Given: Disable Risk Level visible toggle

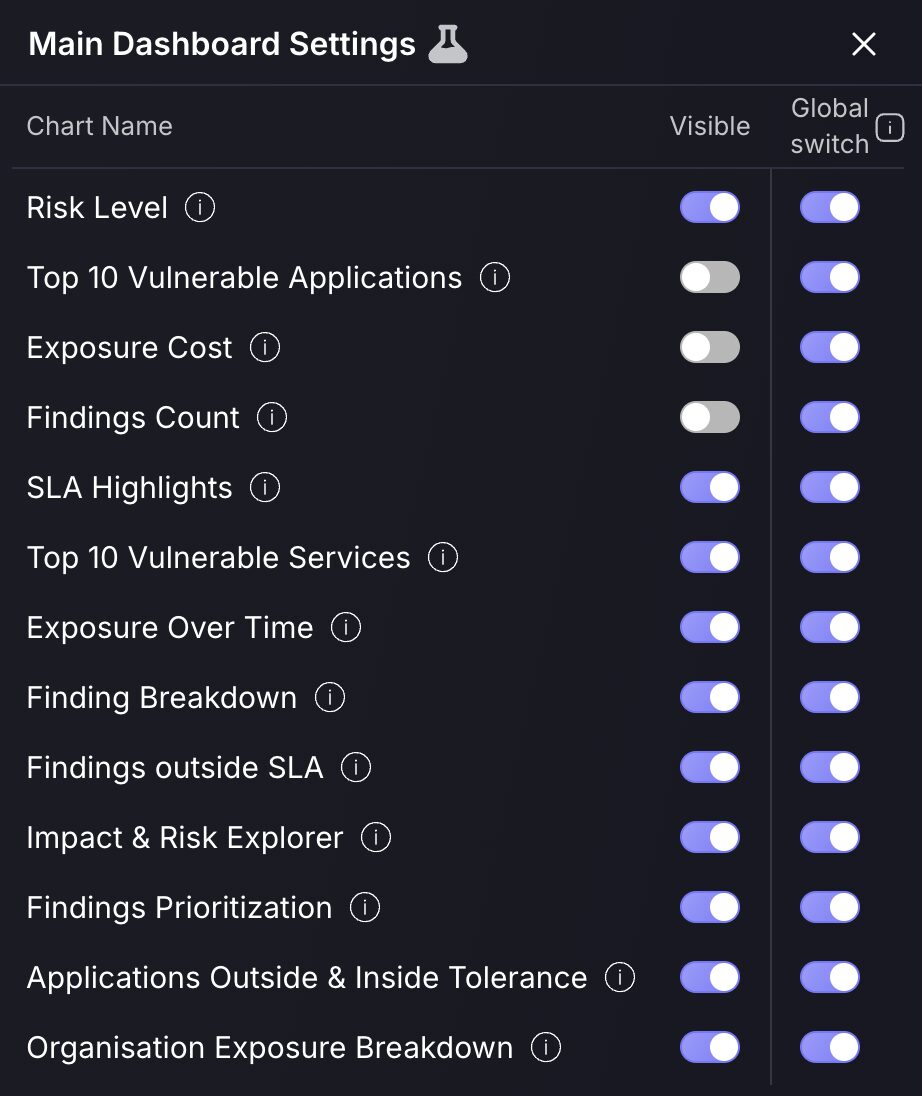Looking at the screenshot, I should 709,208.
